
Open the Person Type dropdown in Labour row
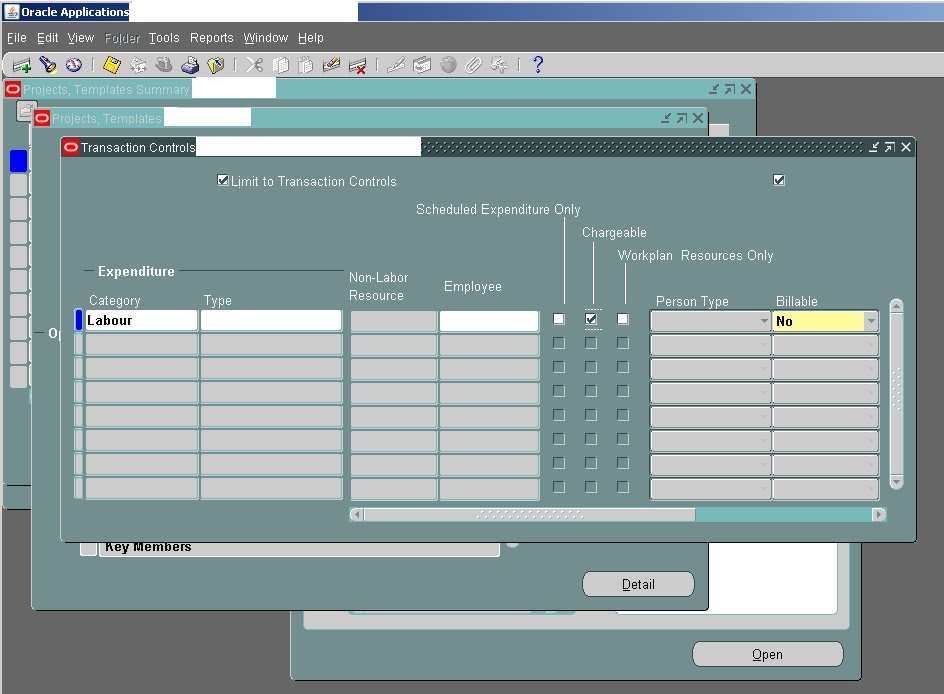[x=764, y=321]
